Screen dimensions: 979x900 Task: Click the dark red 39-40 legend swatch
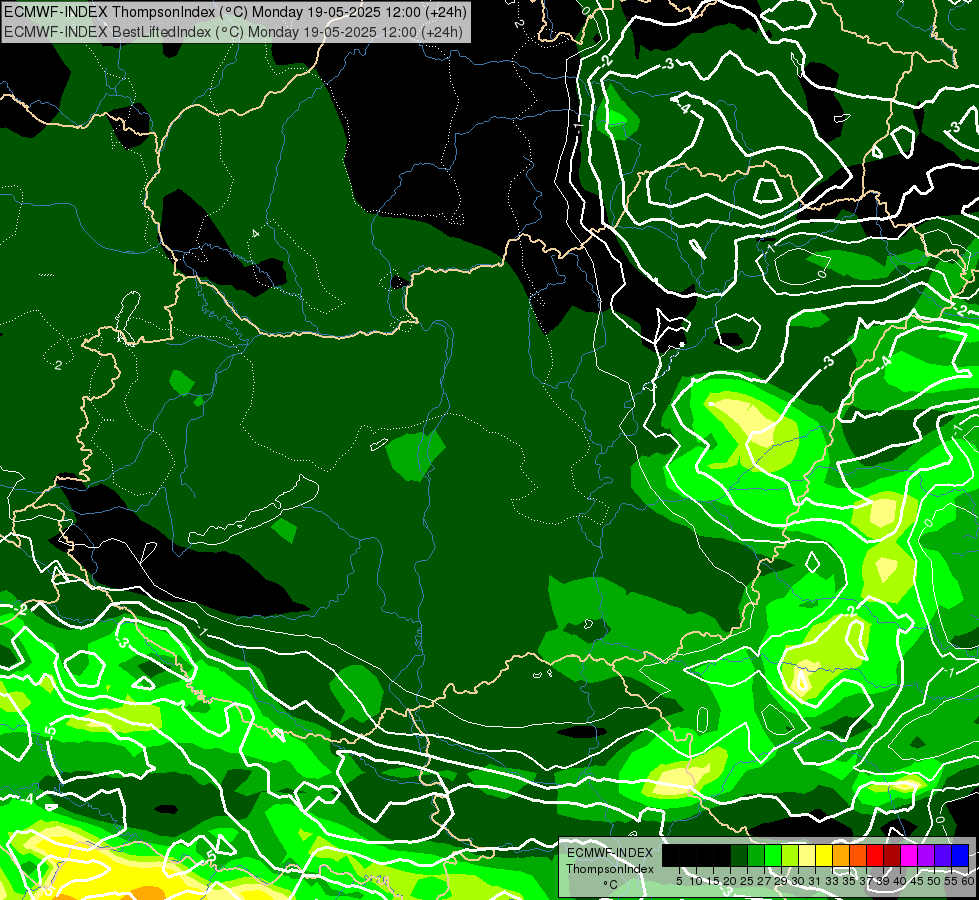click(892, 855)
